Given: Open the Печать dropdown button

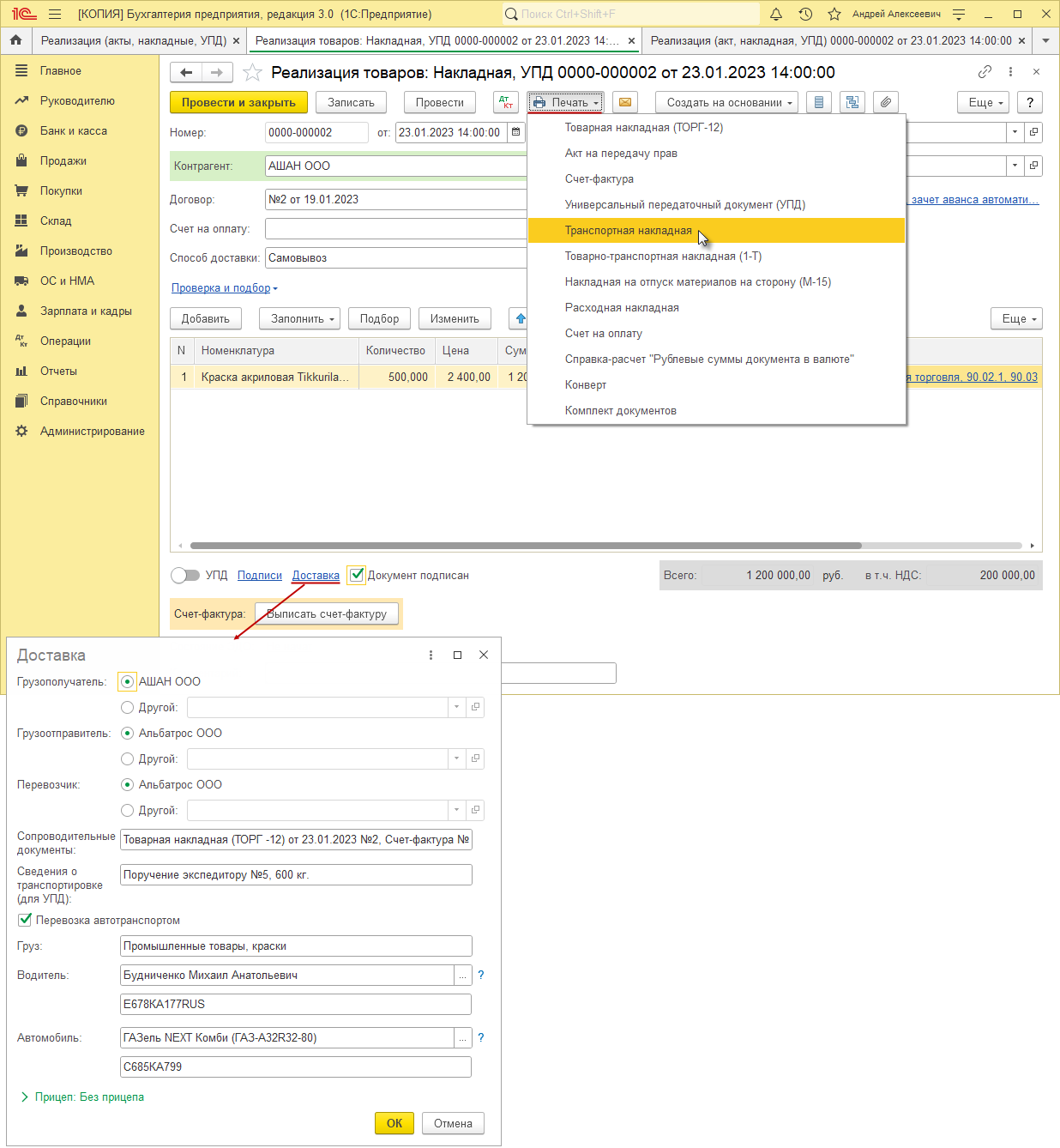Looking at the screenshot, I should (x=566, y=102).
